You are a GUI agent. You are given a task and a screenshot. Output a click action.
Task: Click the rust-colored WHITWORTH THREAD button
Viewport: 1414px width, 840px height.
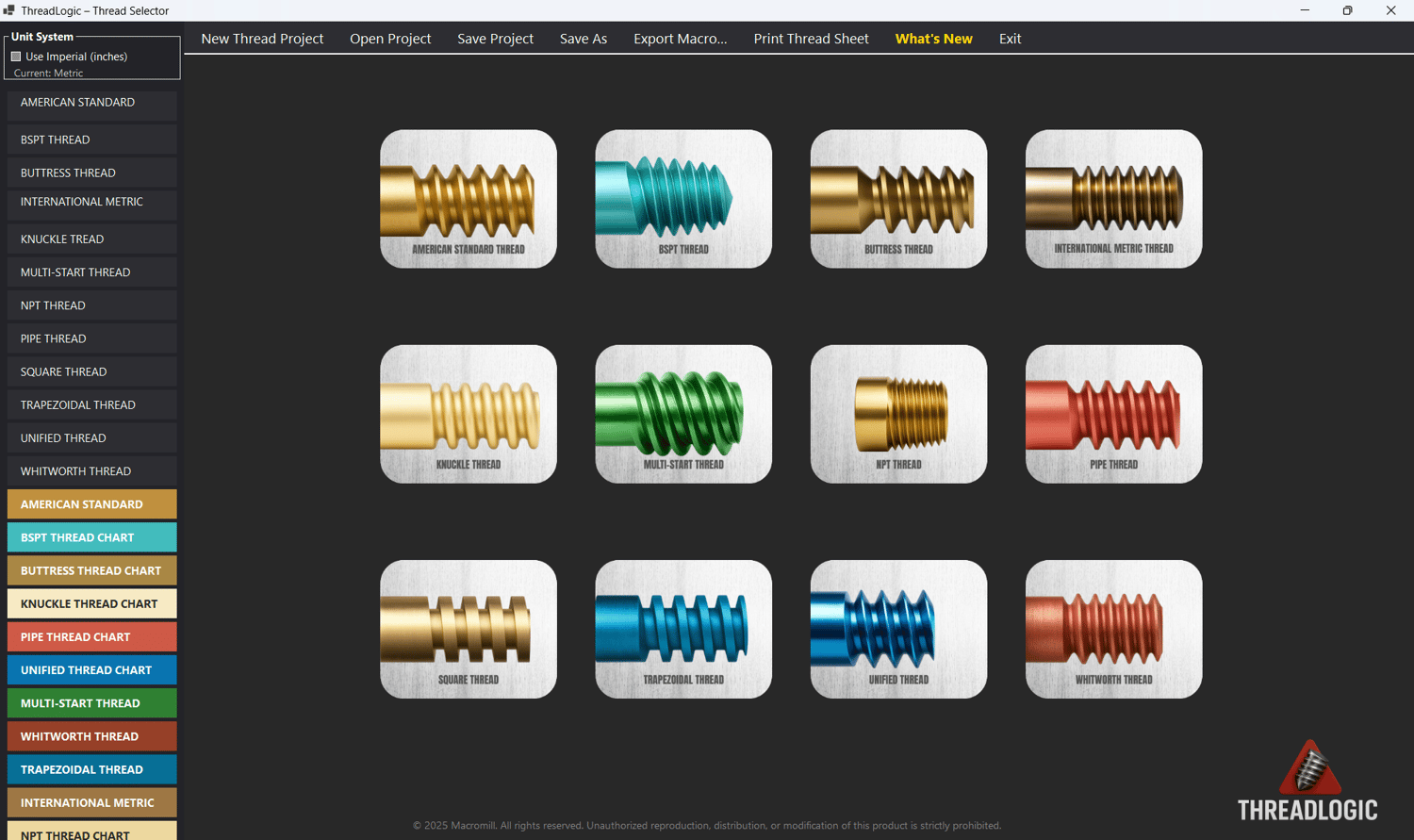91,736
